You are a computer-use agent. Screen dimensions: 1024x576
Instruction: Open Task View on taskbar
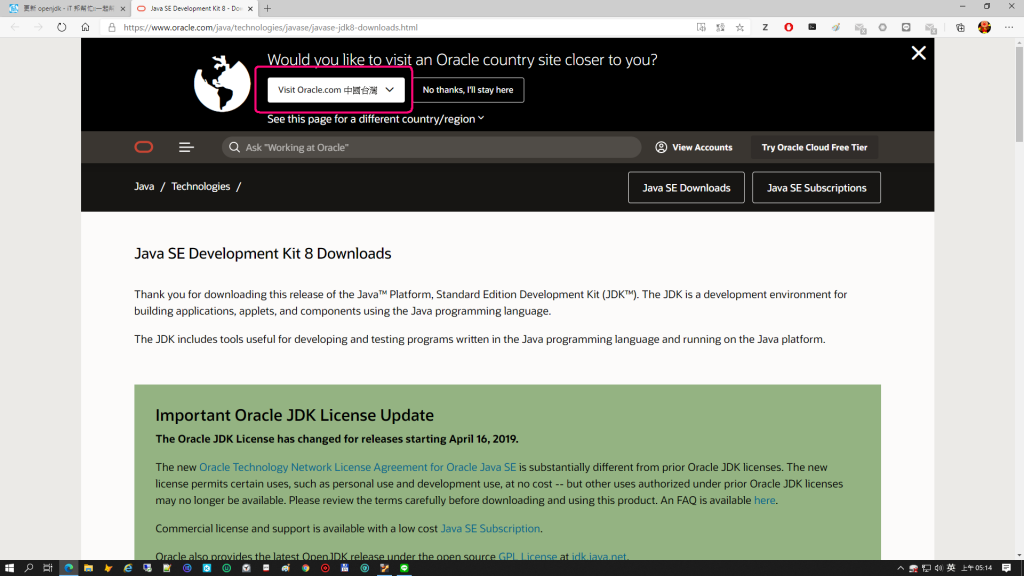coord(48,568)
